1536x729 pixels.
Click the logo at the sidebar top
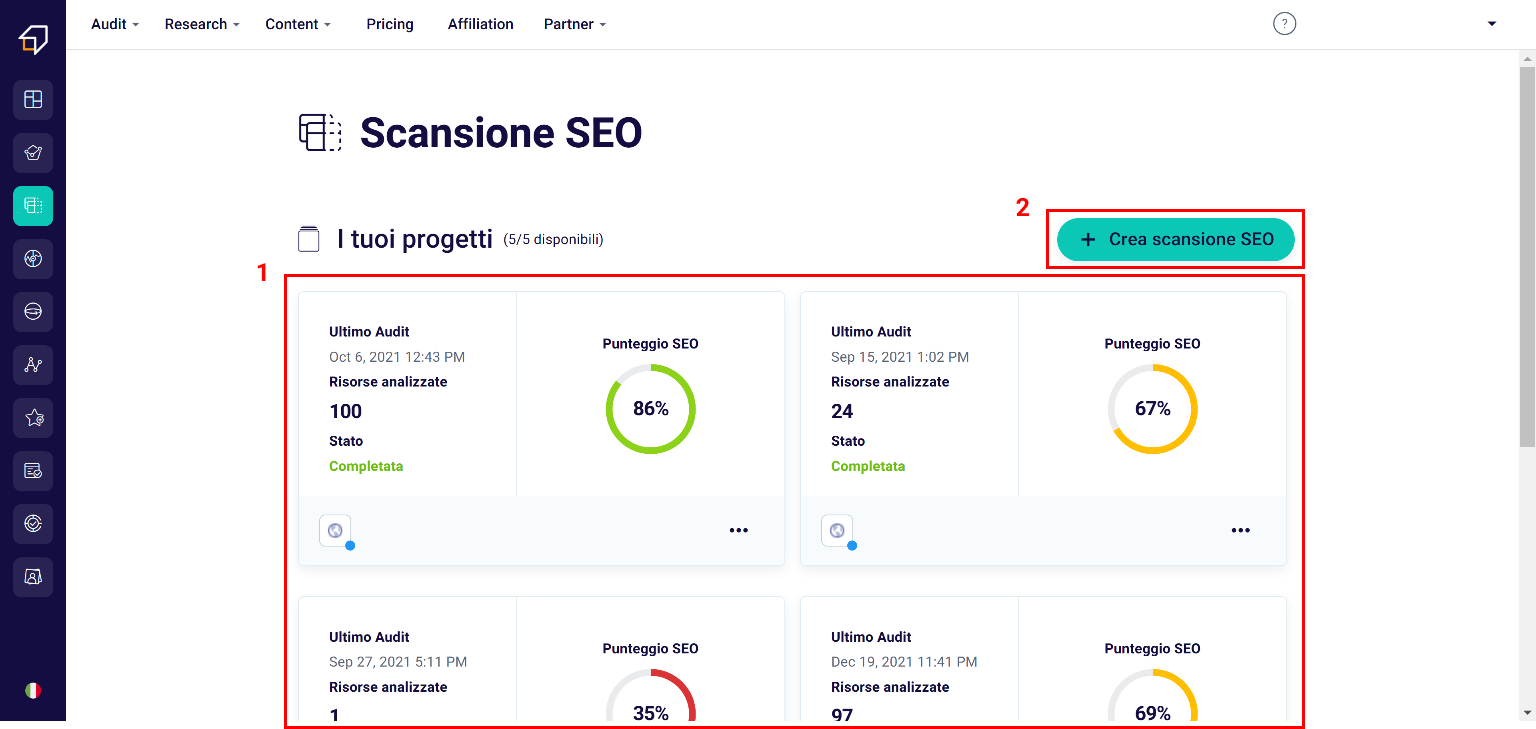[33, 38]
